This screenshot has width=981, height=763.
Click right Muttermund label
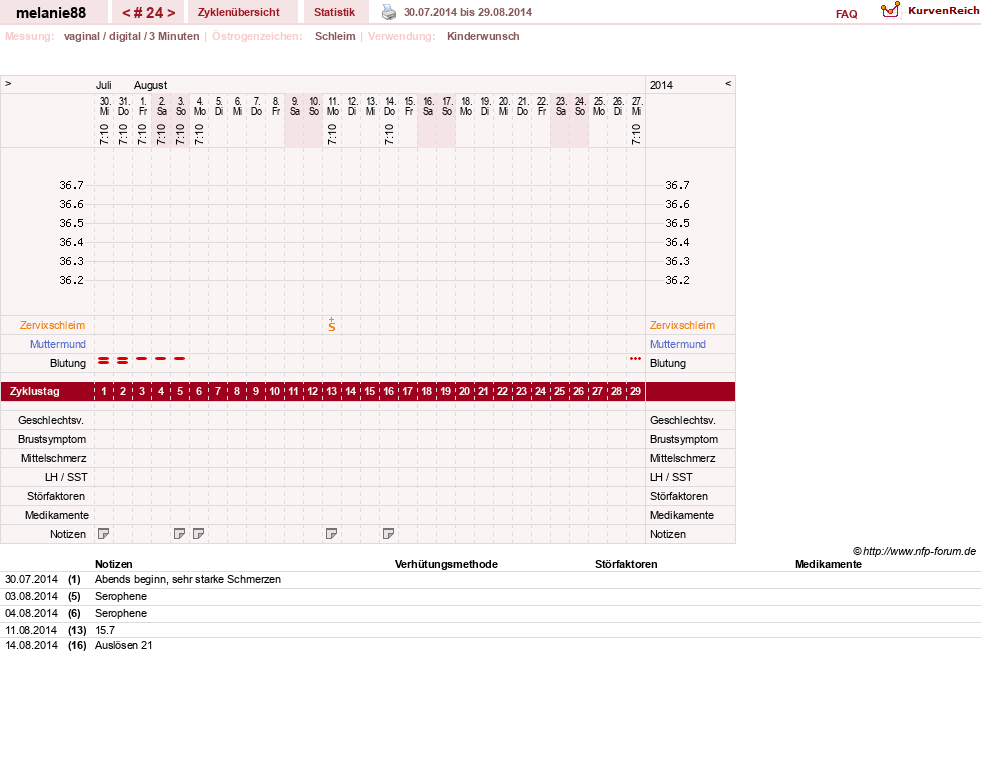coord(678,344)
